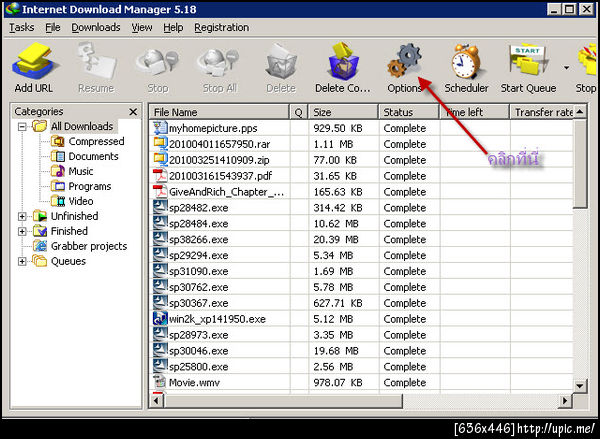
Task: Click the horizontal scrollbar thumb
Action: tap(283, 401)
